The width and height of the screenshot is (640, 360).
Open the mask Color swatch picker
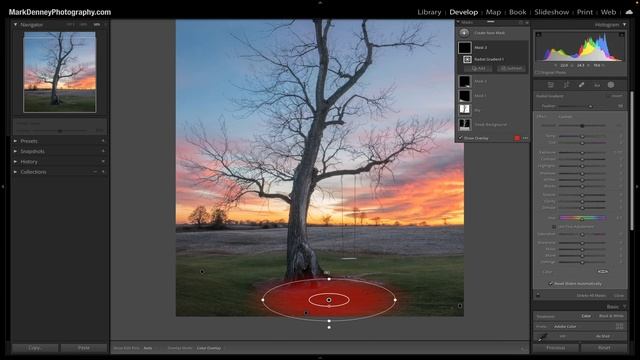point(602,271)
